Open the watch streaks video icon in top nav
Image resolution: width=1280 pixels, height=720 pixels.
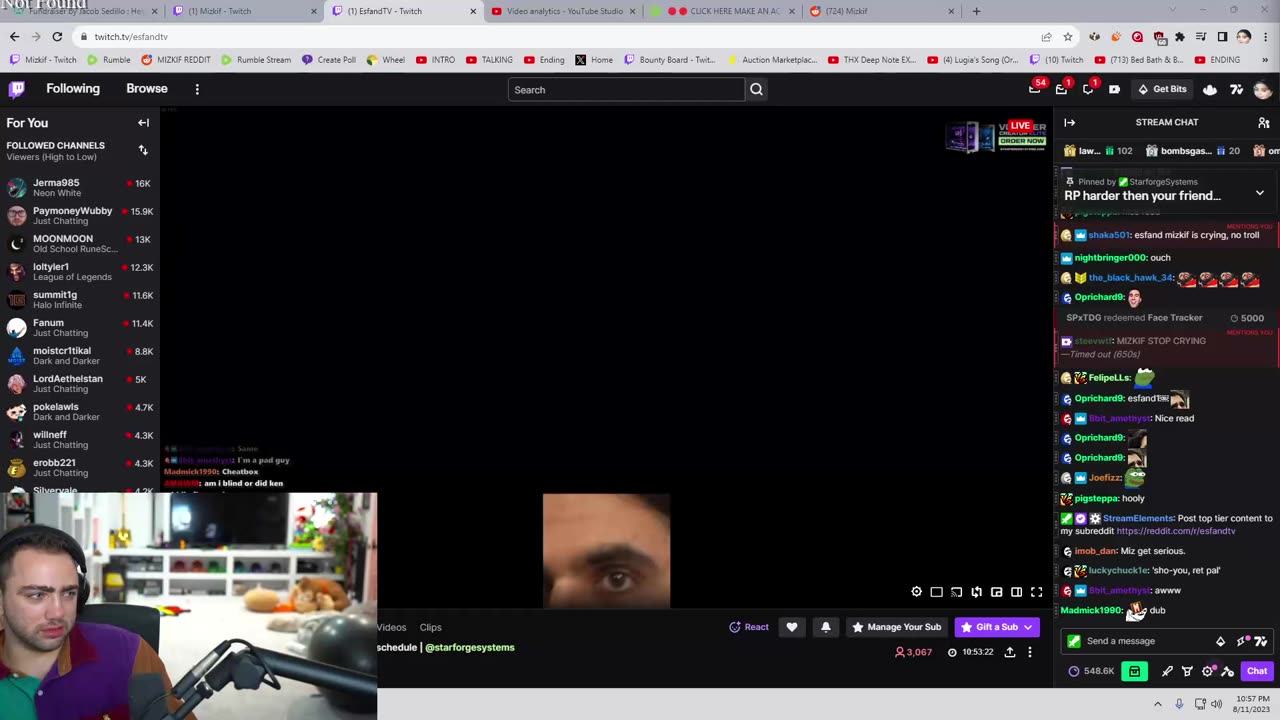(x=1114, y=89)
